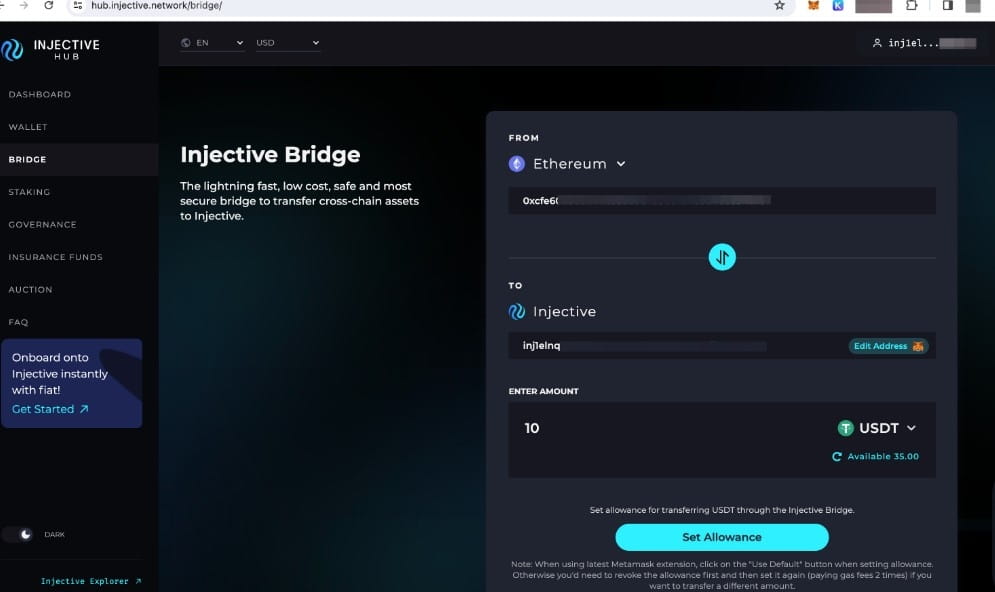Toggle the DARK mode switch
The image size is (995, 592).
(x=18, y=534)
